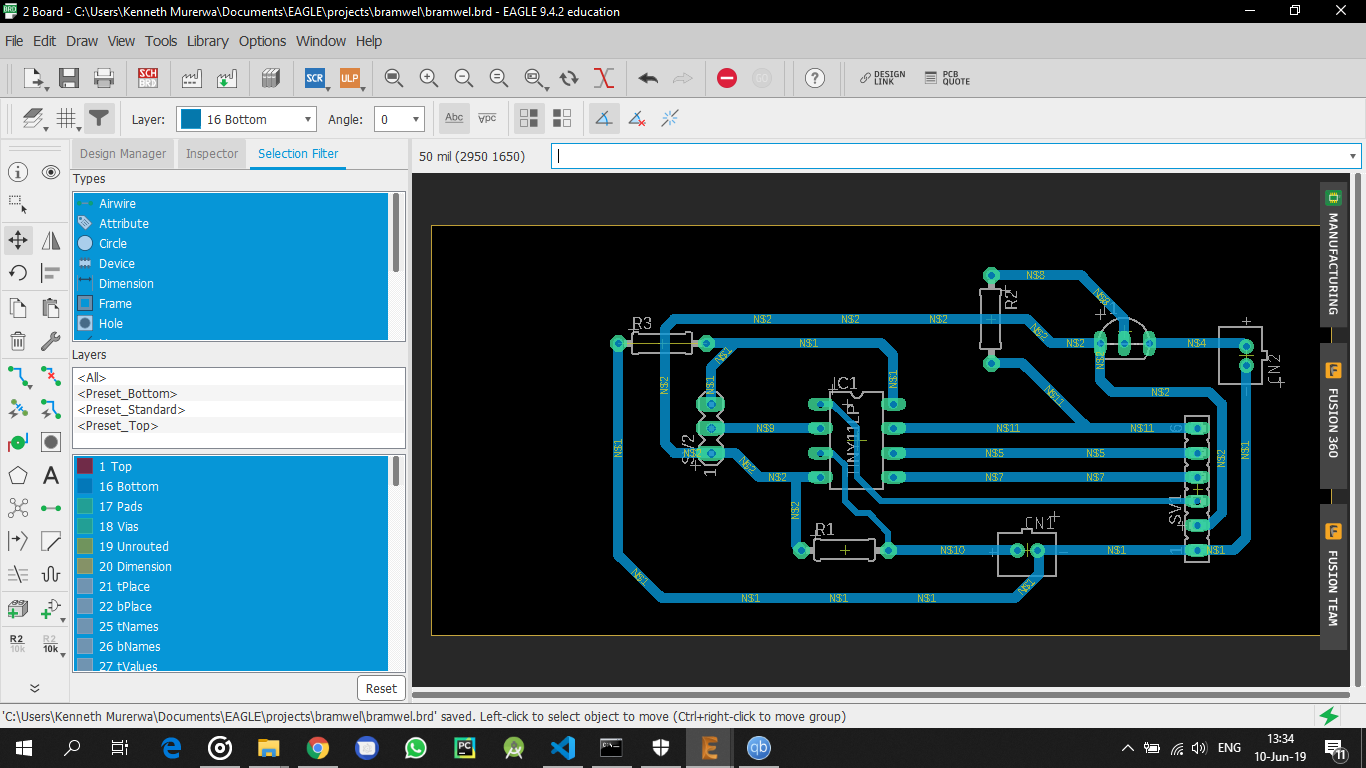This screenshot has height=768, width=1366.
Task: Switch to the Design Manager tab
Action: [x=122, y=154]
